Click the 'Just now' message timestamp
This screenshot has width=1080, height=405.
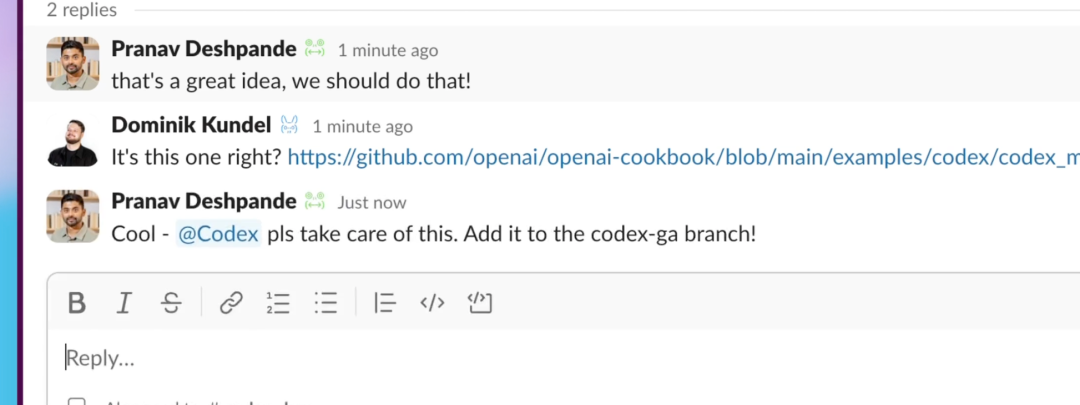point(372,203)
